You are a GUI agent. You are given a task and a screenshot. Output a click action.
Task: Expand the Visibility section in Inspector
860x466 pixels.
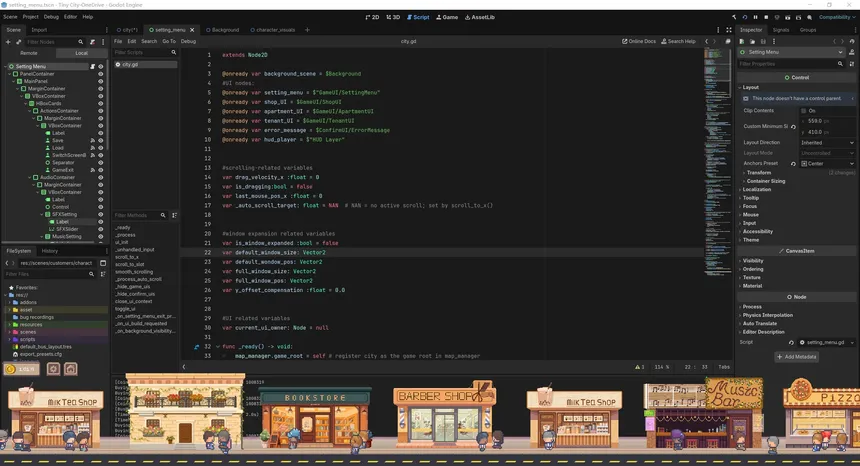point(752,261)
